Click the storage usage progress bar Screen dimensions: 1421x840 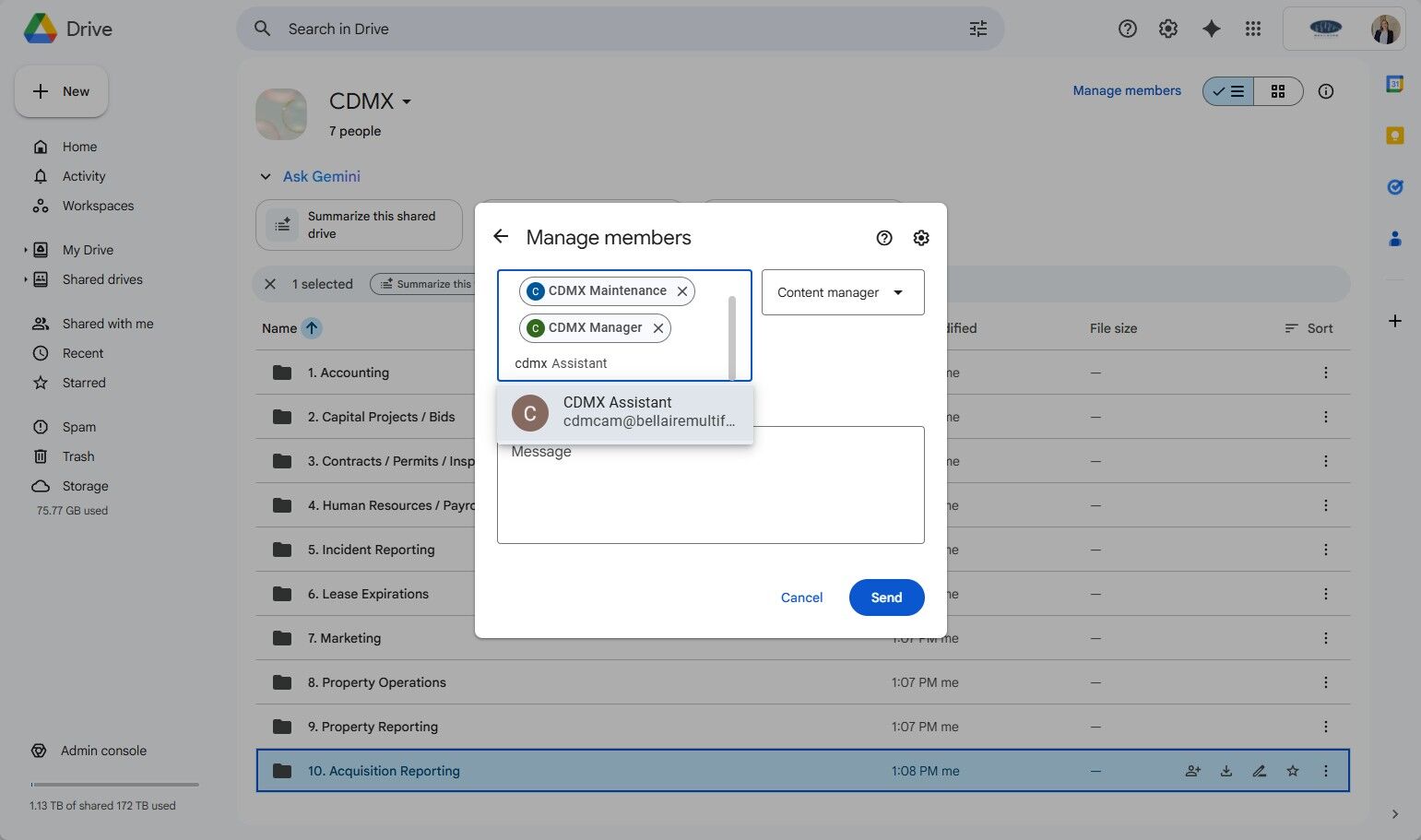click(x=114, y=785)
